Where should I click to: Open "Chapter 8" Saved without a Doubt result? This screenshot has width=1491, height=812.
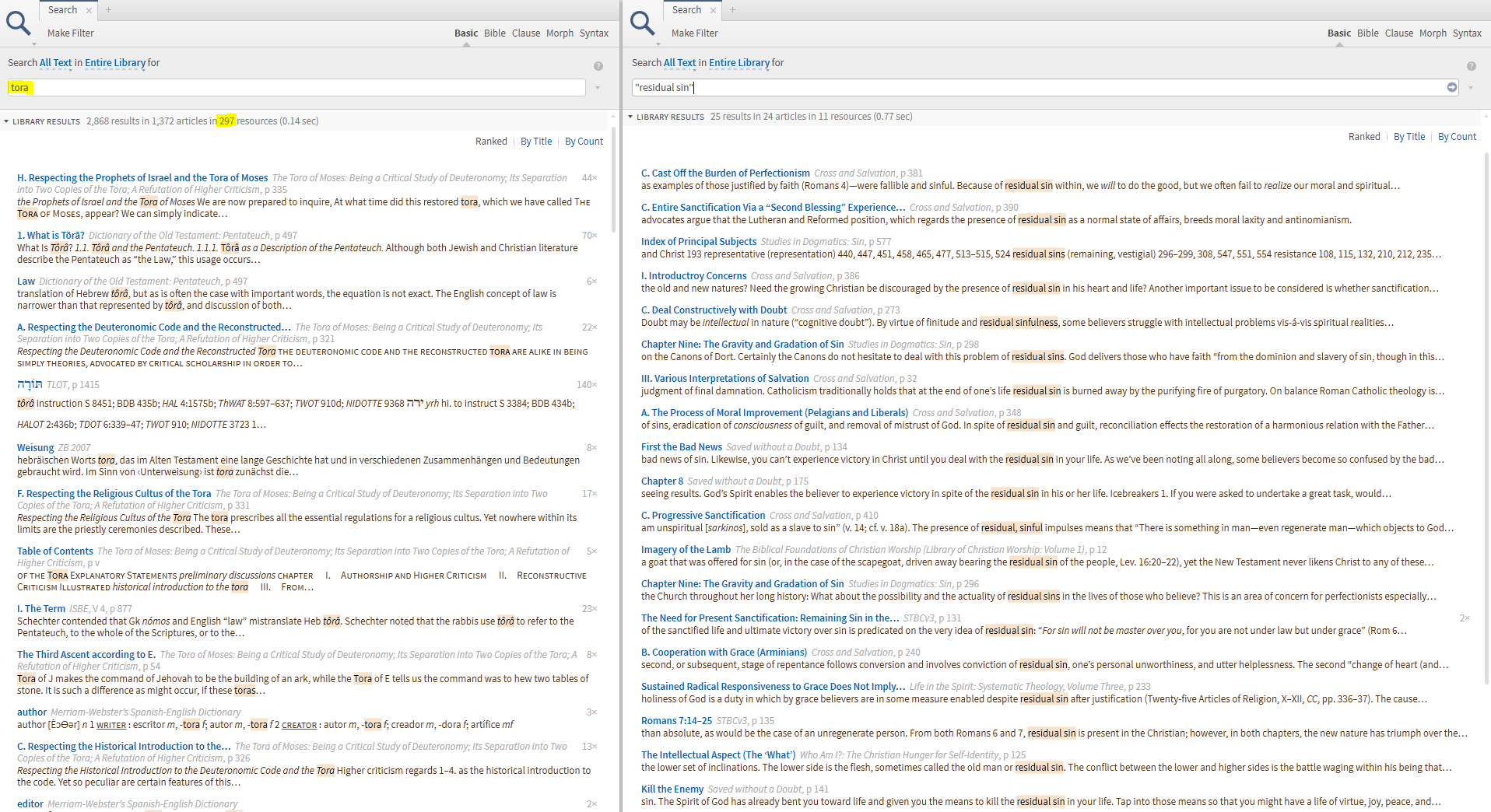pyautogui.click(x=662, y=481)
